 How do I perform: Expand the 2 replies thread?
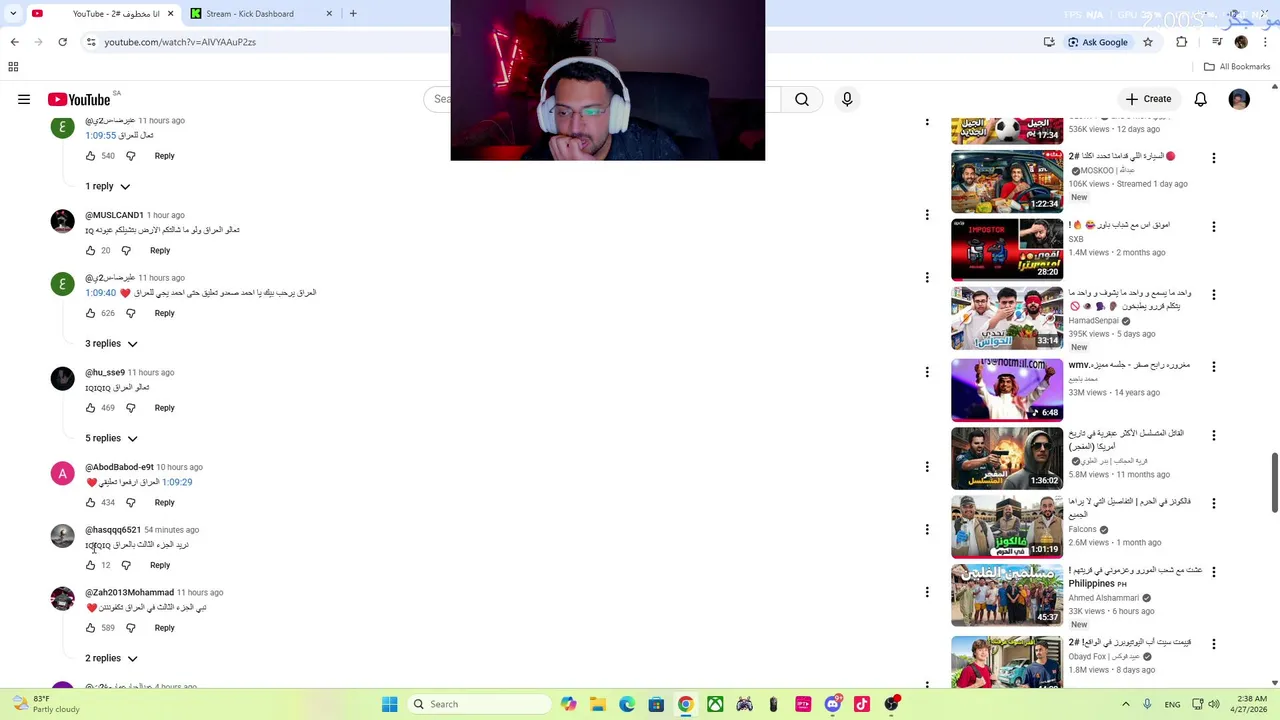coord(111,658)
